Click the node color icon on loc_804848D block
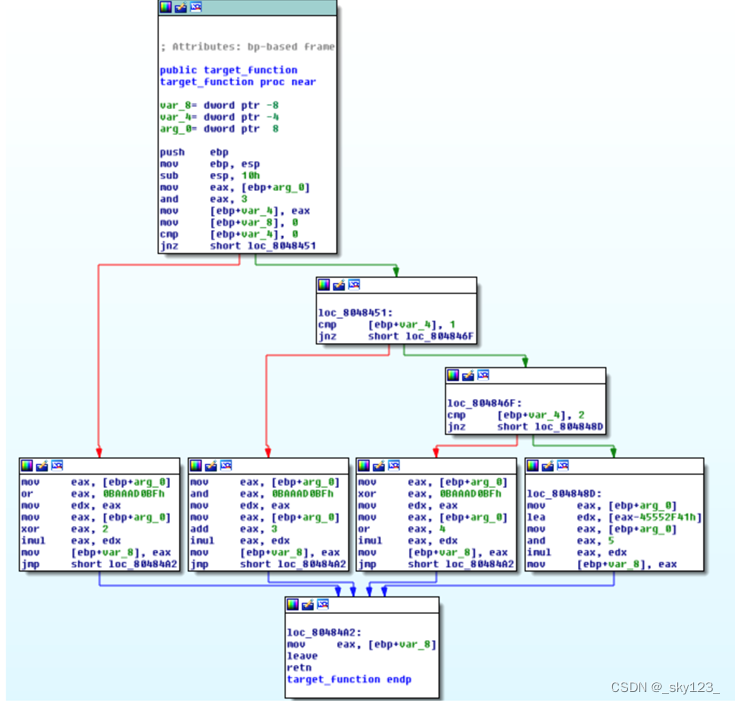The height and width of the screenshot is (704, 735). [533, 466]
